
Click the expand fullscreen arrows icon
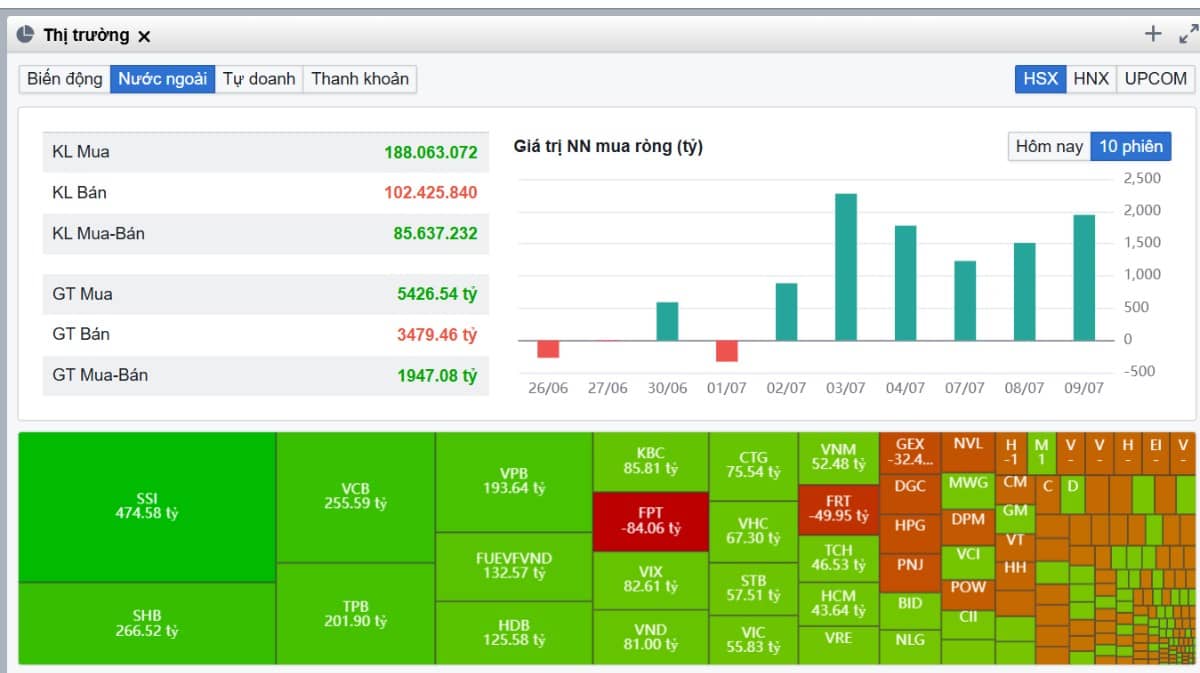point(1188,34)
